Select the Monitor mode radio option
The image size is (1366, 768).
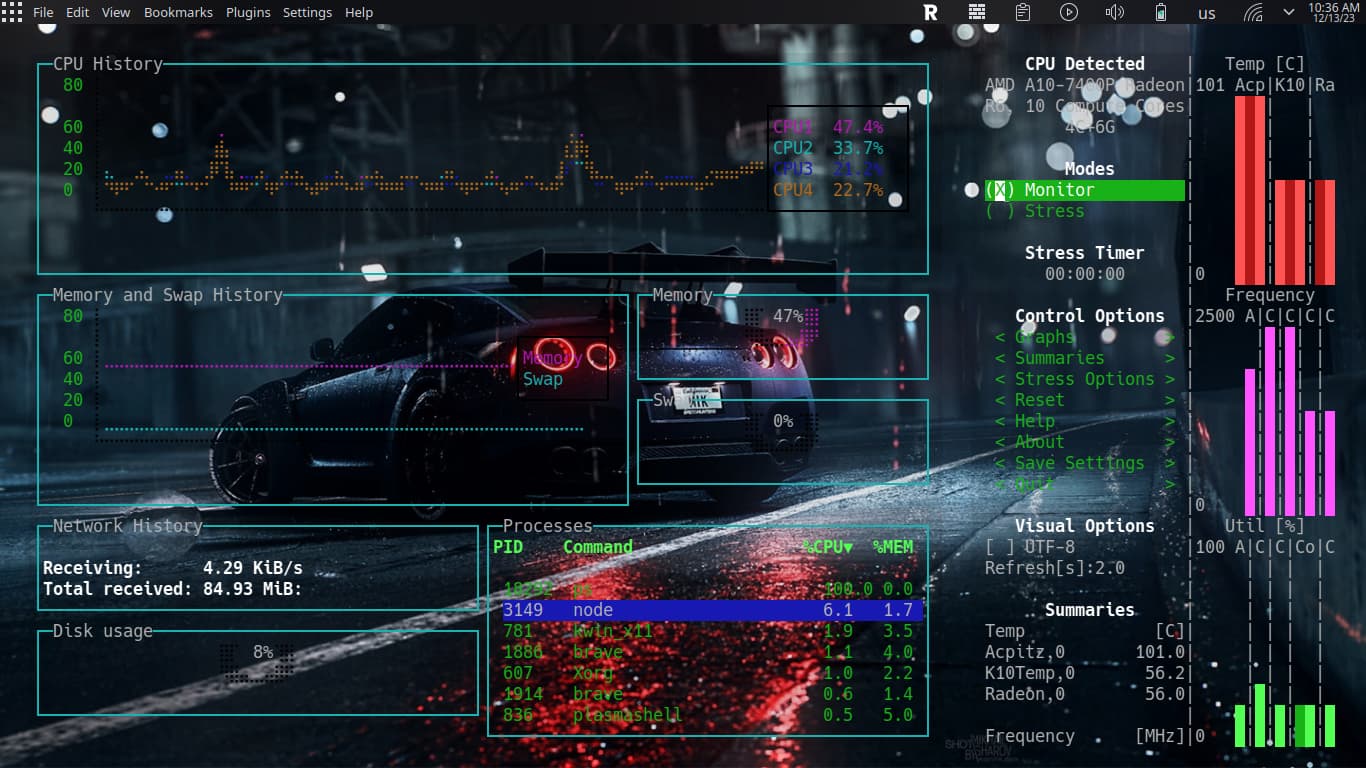[1085, 190]
